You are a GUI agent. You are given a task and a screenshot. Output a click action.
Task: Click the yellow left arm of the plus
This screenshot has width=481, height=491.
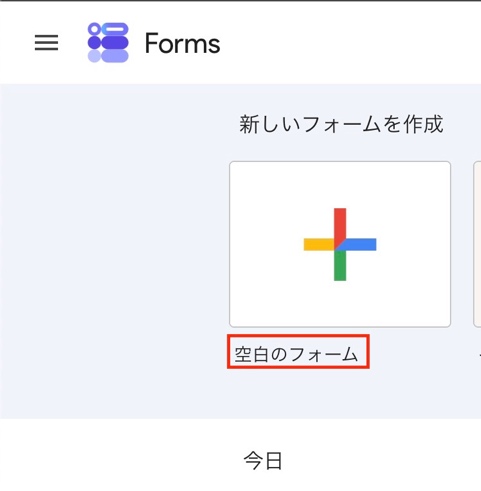(x=319, y=244)
